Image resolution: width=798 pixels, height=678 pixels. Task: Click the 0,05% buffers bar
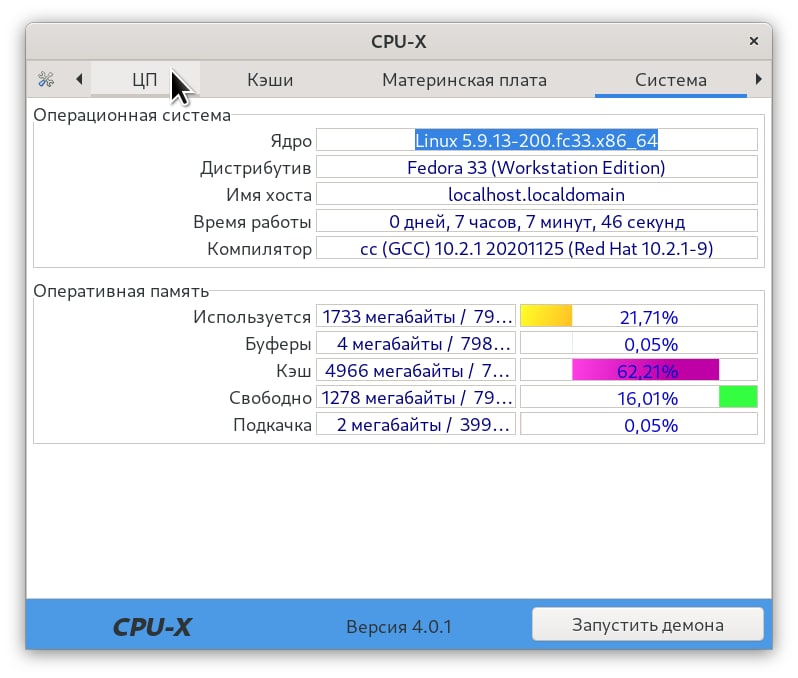point(639,343)
